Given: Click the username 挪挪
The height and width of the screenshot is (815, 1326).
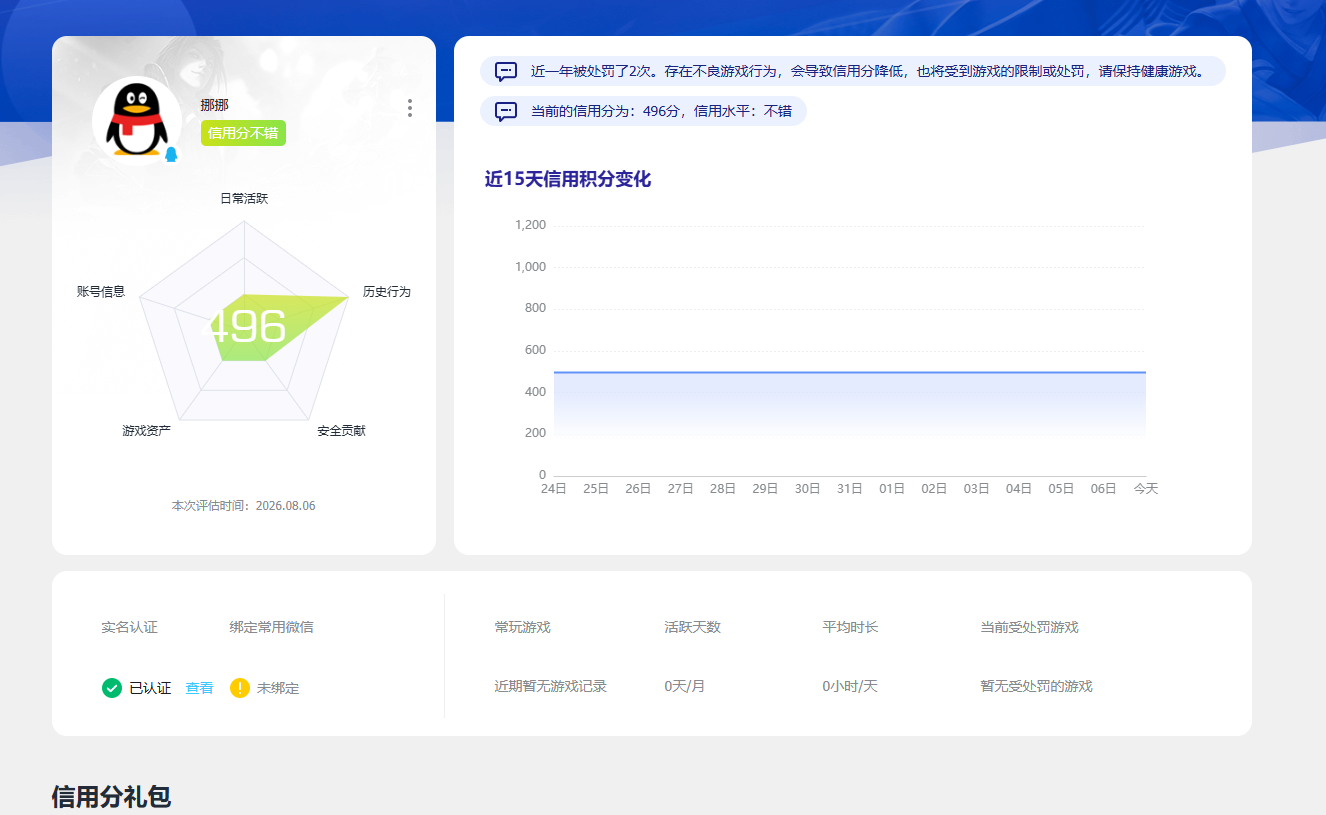Looking at the screenshot, I should 214,105.
